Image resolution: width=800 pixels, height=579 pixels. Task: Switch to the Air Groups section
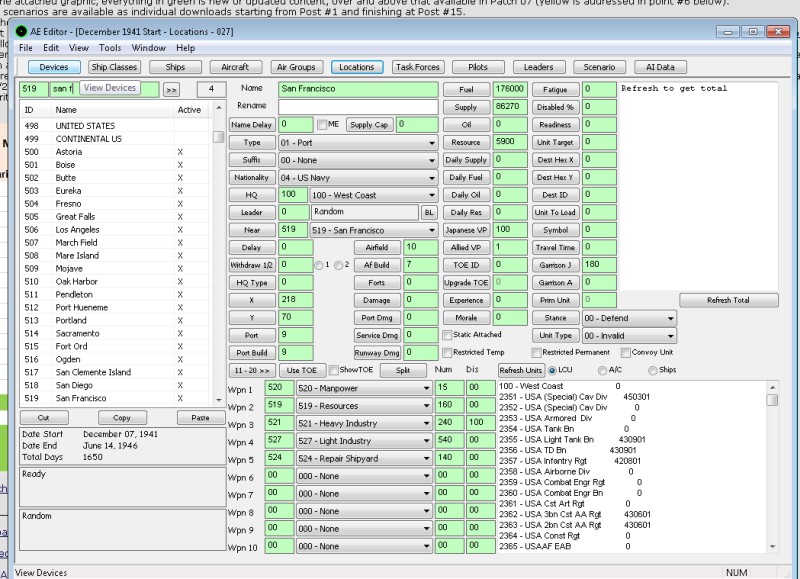[x=296, y=67]
